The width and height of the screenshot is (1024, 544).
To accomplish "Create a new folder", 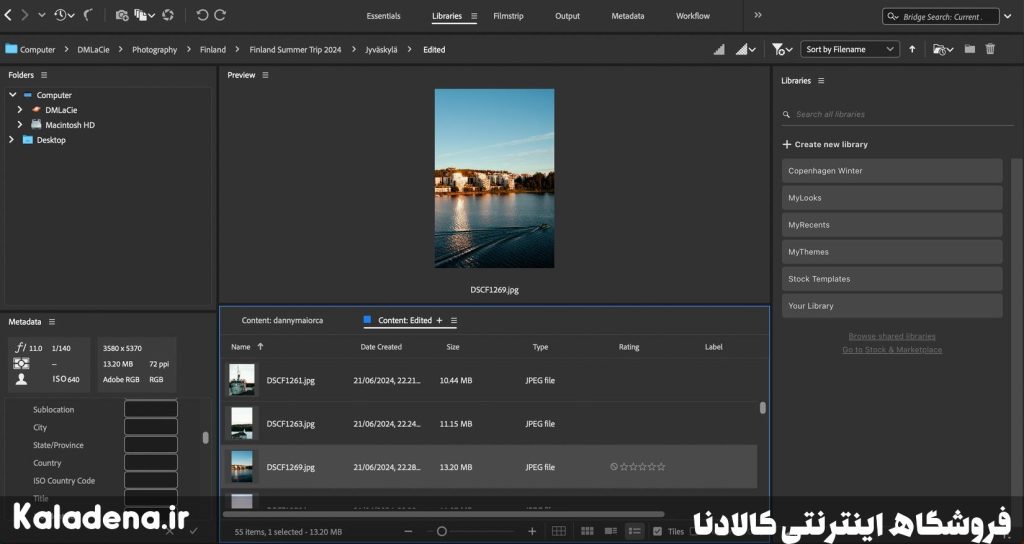I will point(970,49).
